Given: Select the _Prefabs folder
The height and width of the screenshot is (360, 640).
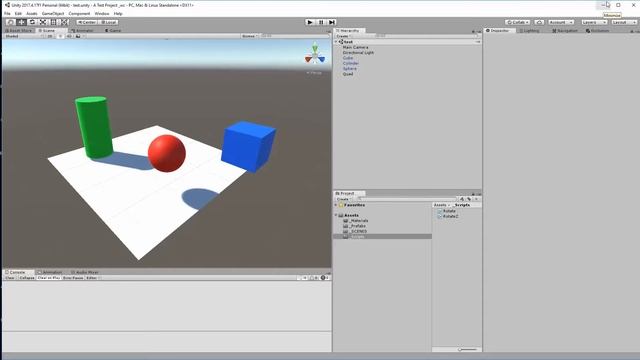Looking at the screenshot, I should 355,226.
